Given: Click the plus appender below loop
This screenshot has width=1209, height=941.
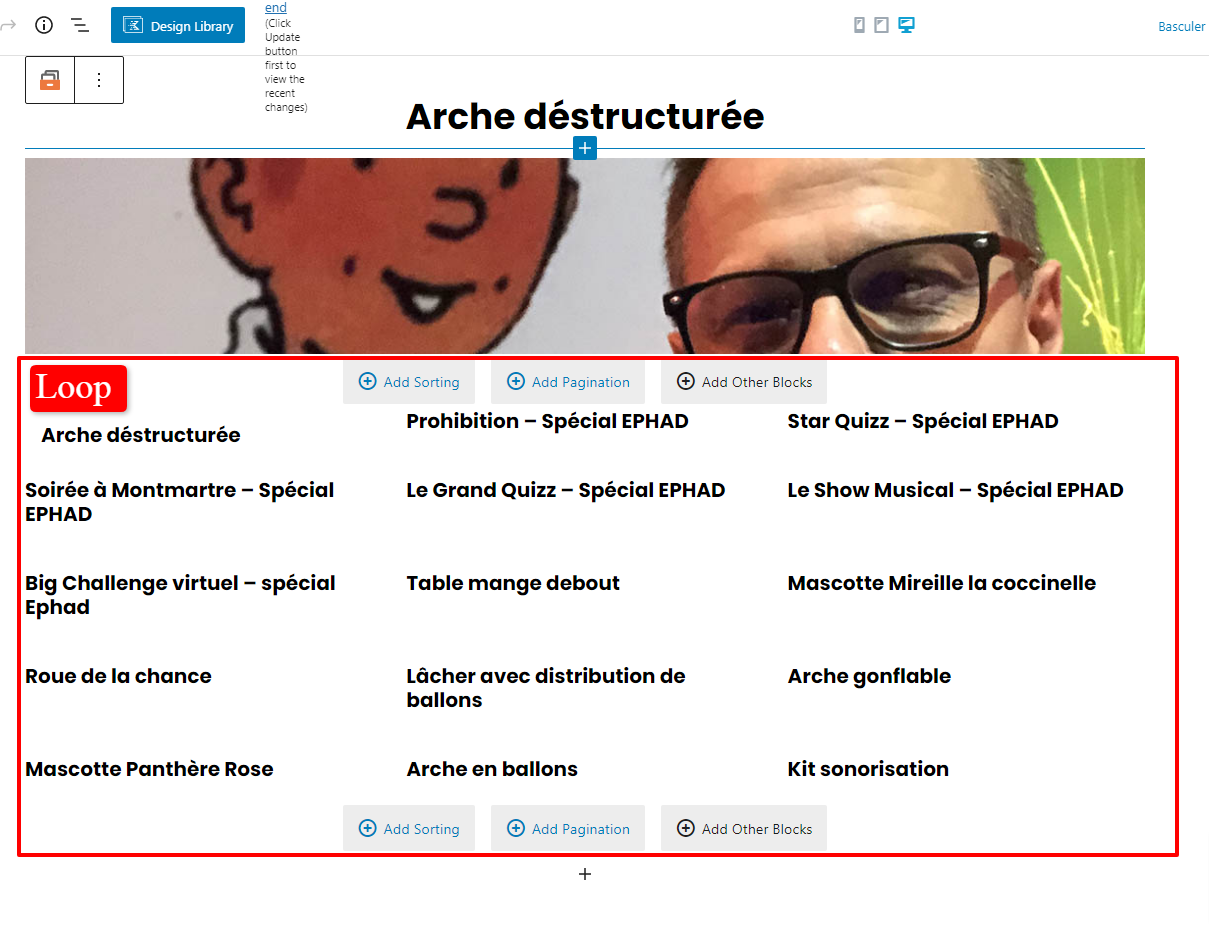Looking at the screenshot, I should 585,874.
